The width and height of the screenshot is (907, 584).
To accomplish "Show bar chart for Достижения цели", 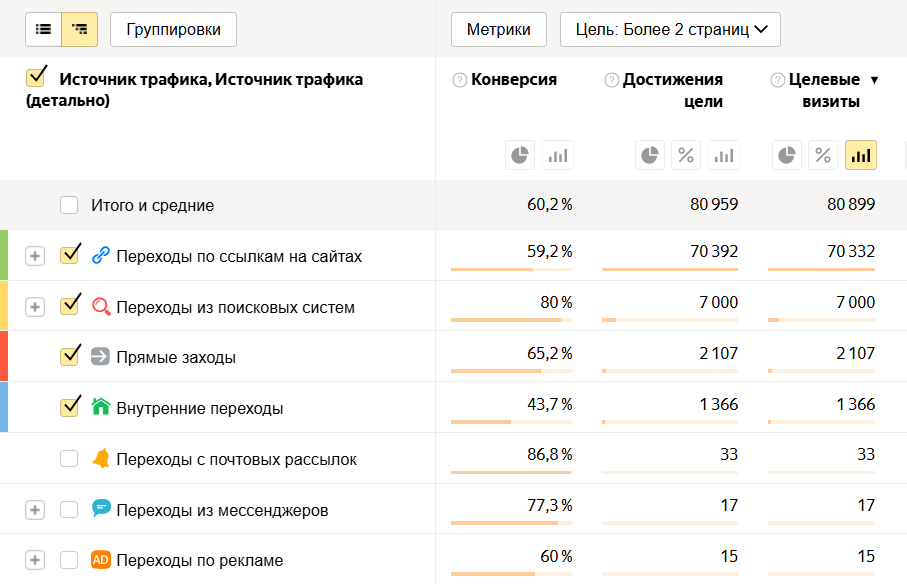I will pos(724,155).
